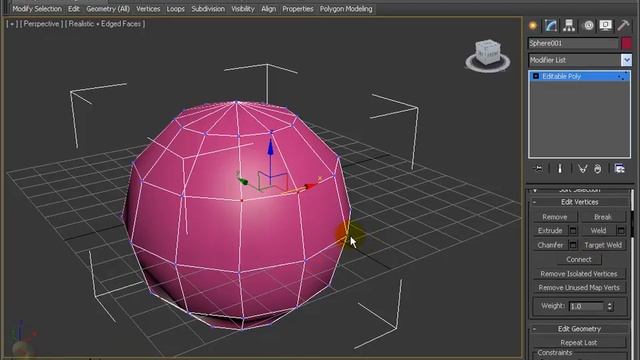Click Remove Isolated Vertices button
This screenshot has width=640, height=360.
tap(579, 273)
